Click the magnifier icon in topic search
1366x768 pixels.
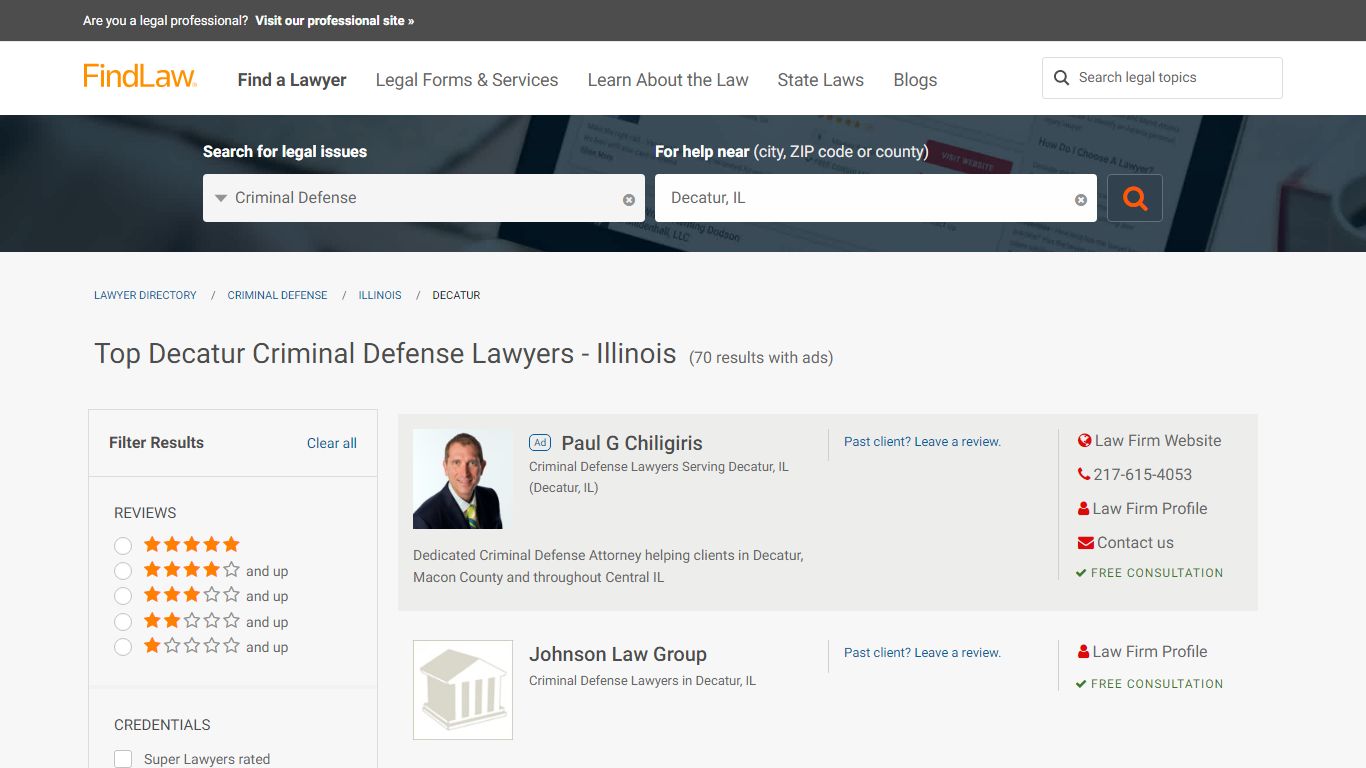pyautogui.click(x=1062, y=78)
